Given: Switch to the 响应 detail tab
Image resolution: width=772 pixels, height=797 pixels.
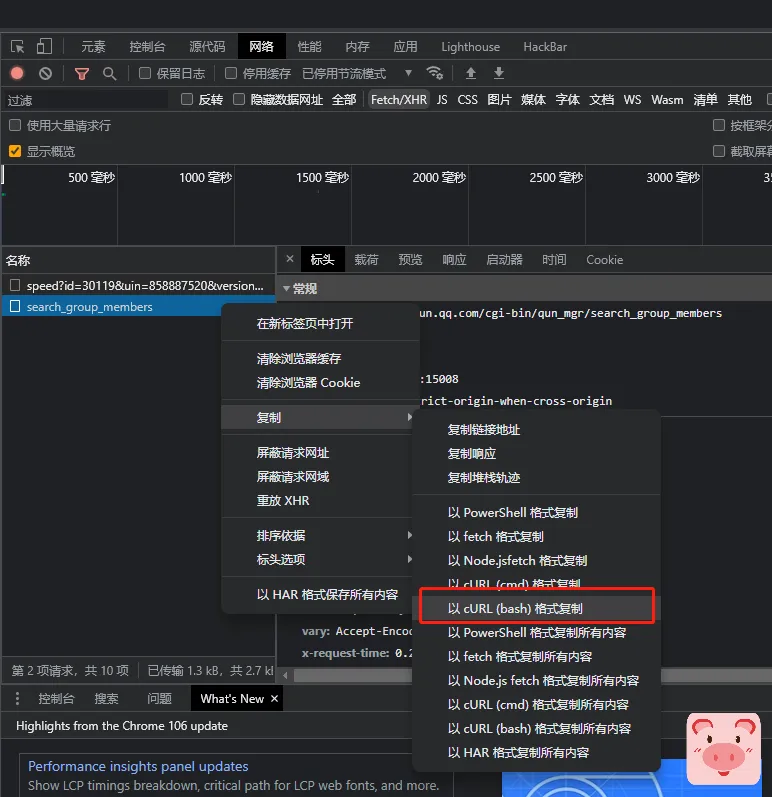Looking at the screenshot, I should 454,260.
